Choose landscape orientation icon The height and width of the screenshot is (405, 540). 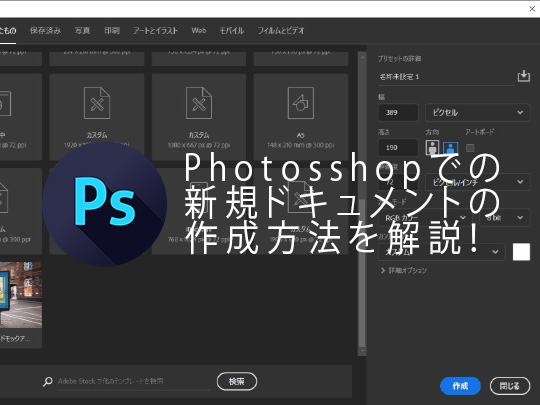point(450,148)
